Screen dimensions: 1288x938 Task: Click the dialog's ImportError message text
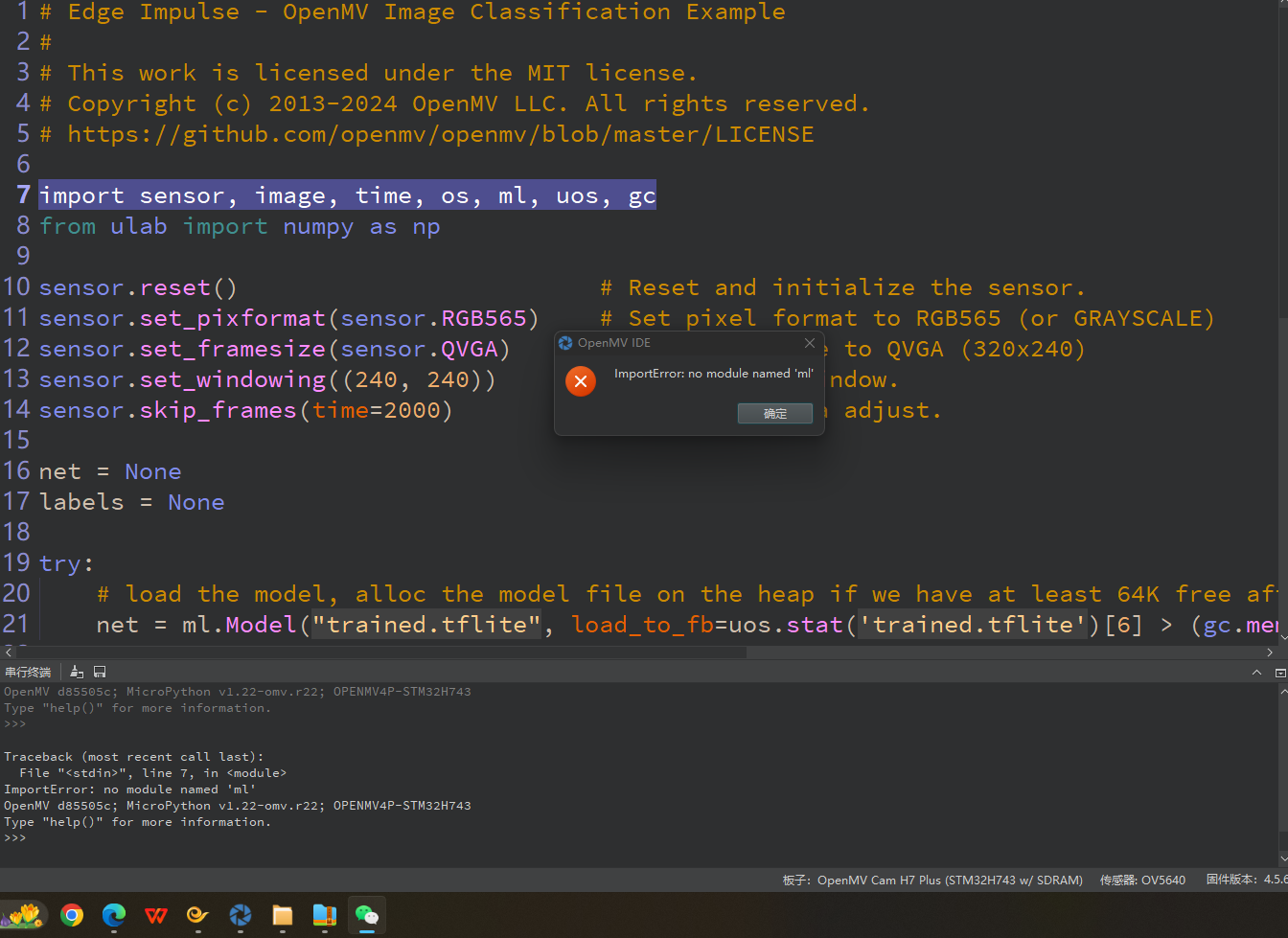(x=713, y=374)
